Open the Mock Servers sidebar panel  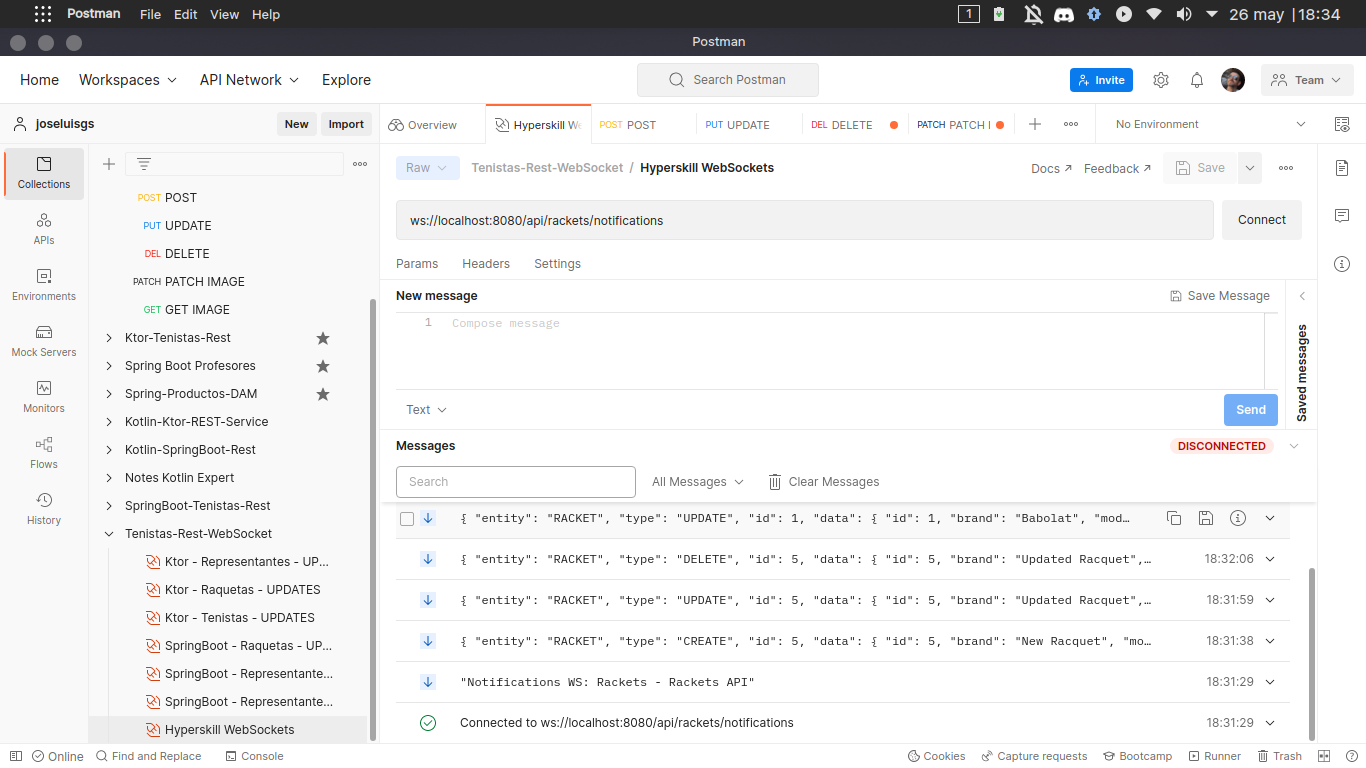point(44,341)
